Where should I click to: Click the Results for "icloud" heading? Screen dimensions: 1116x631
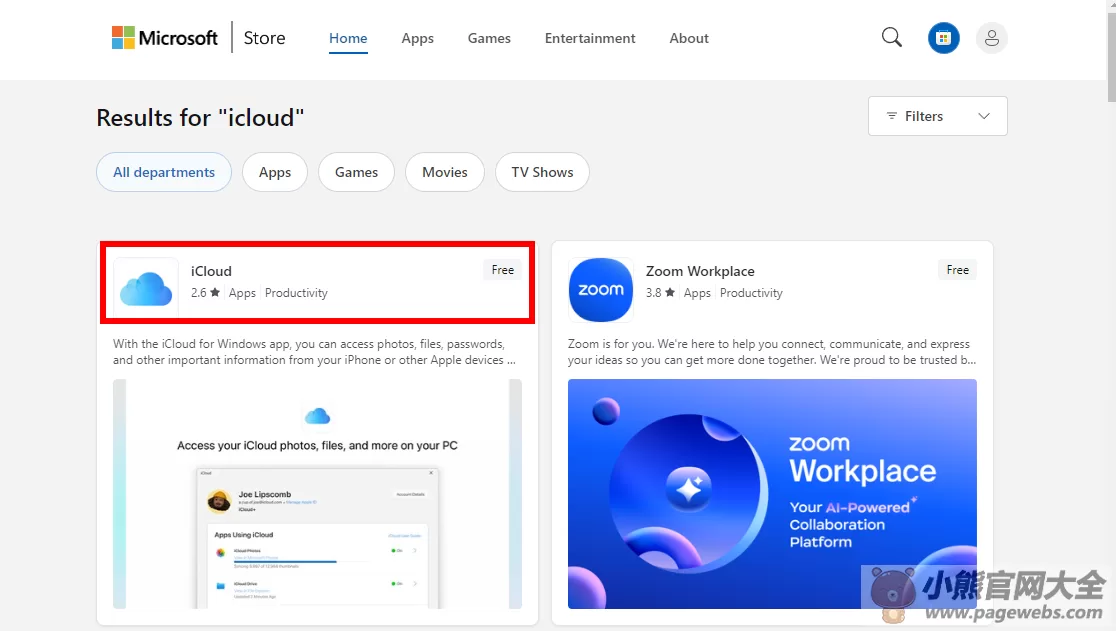(200, 117)
